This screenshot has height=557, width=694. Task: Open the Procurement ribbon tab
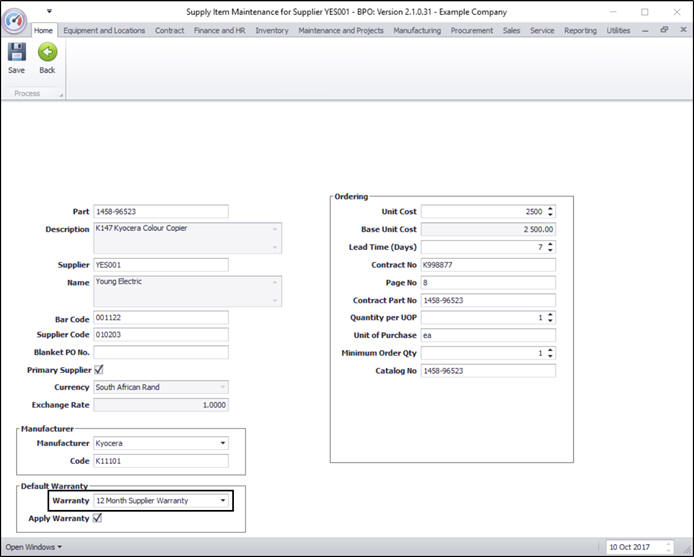coord(472,31)
